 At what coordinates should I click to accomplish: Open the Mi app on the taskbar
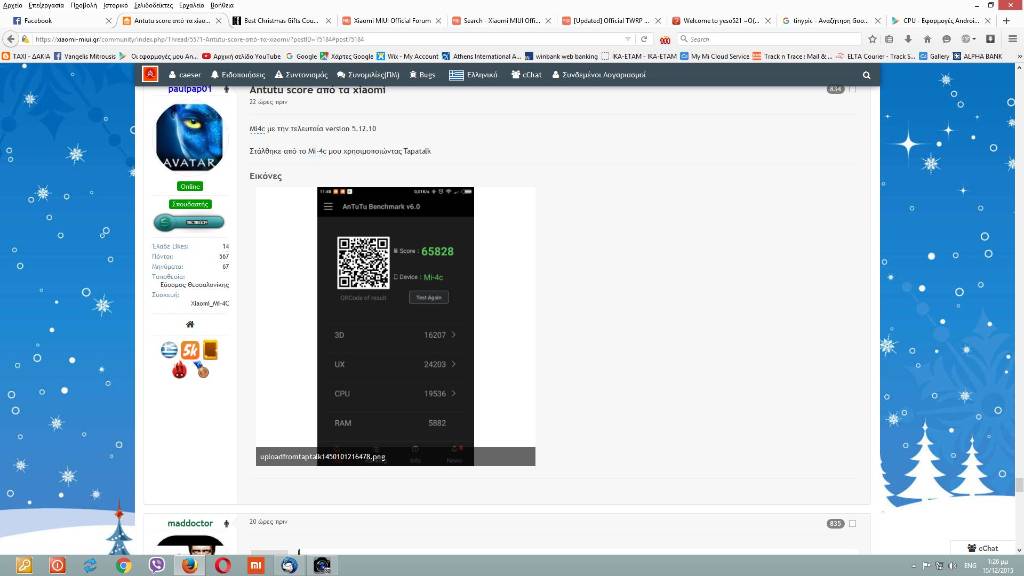click(256, 565)
